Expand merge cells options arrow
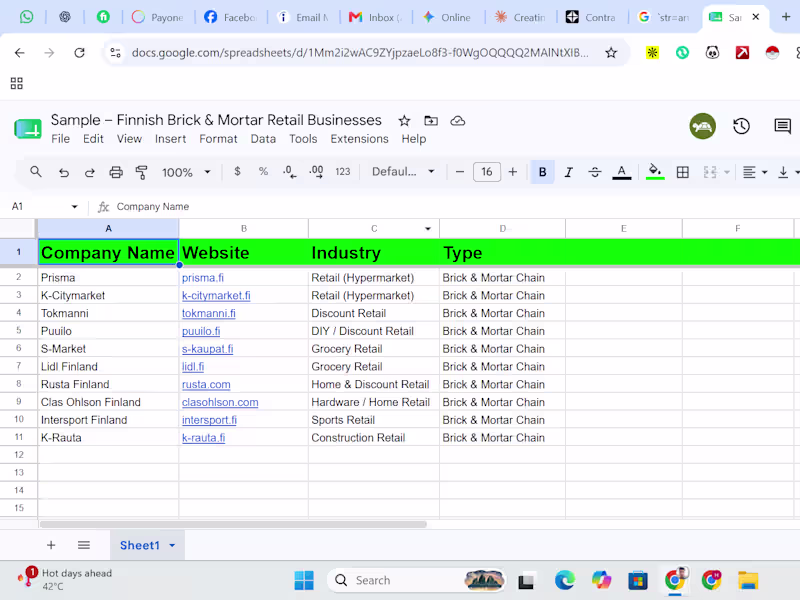Image resolution: width=800 pixels, height=600 pixels. click(727, 172)
